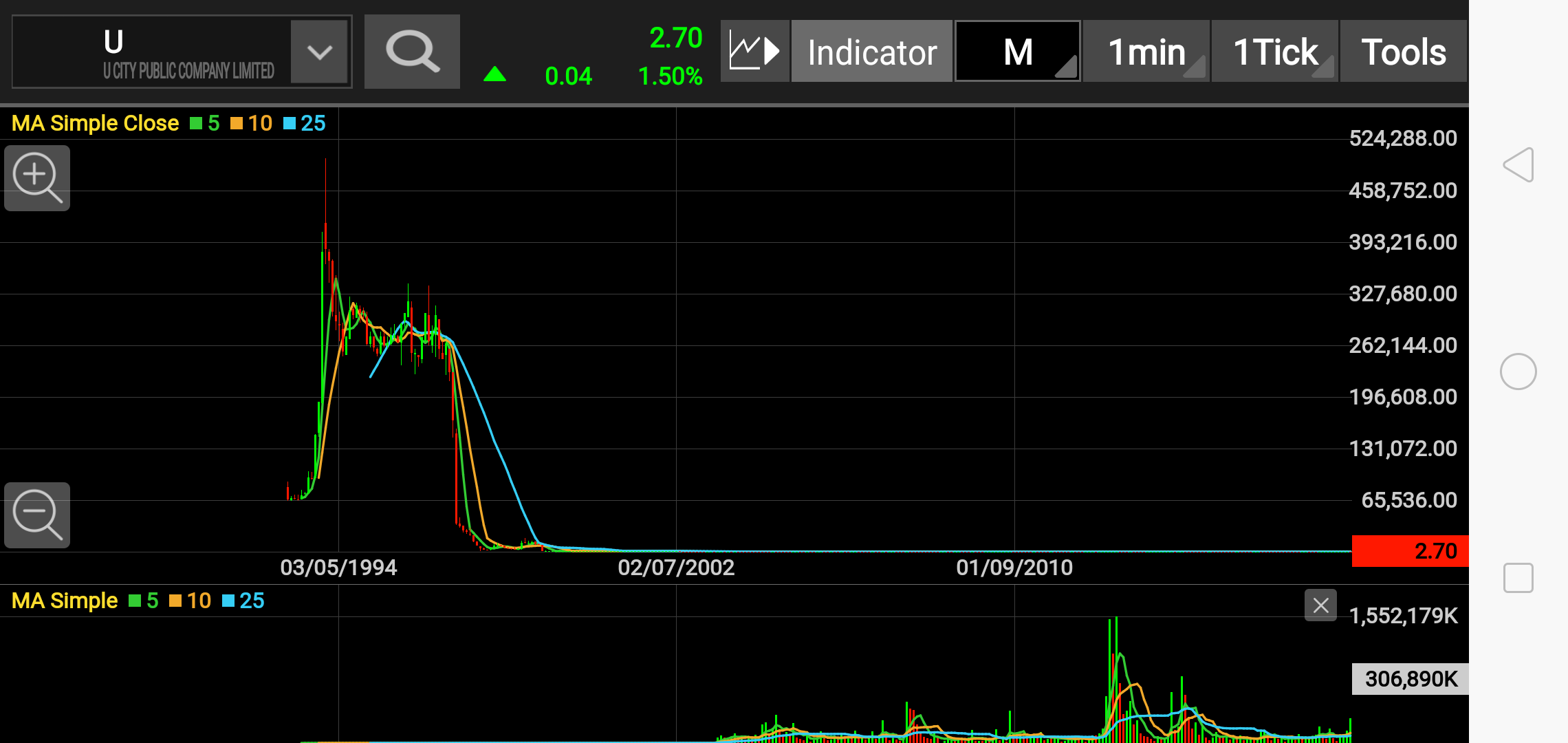The height and width of the screenshot is (743, 1568).
Task: Select the M monthly period dropdown
Action: click(x=1018, y=52)
